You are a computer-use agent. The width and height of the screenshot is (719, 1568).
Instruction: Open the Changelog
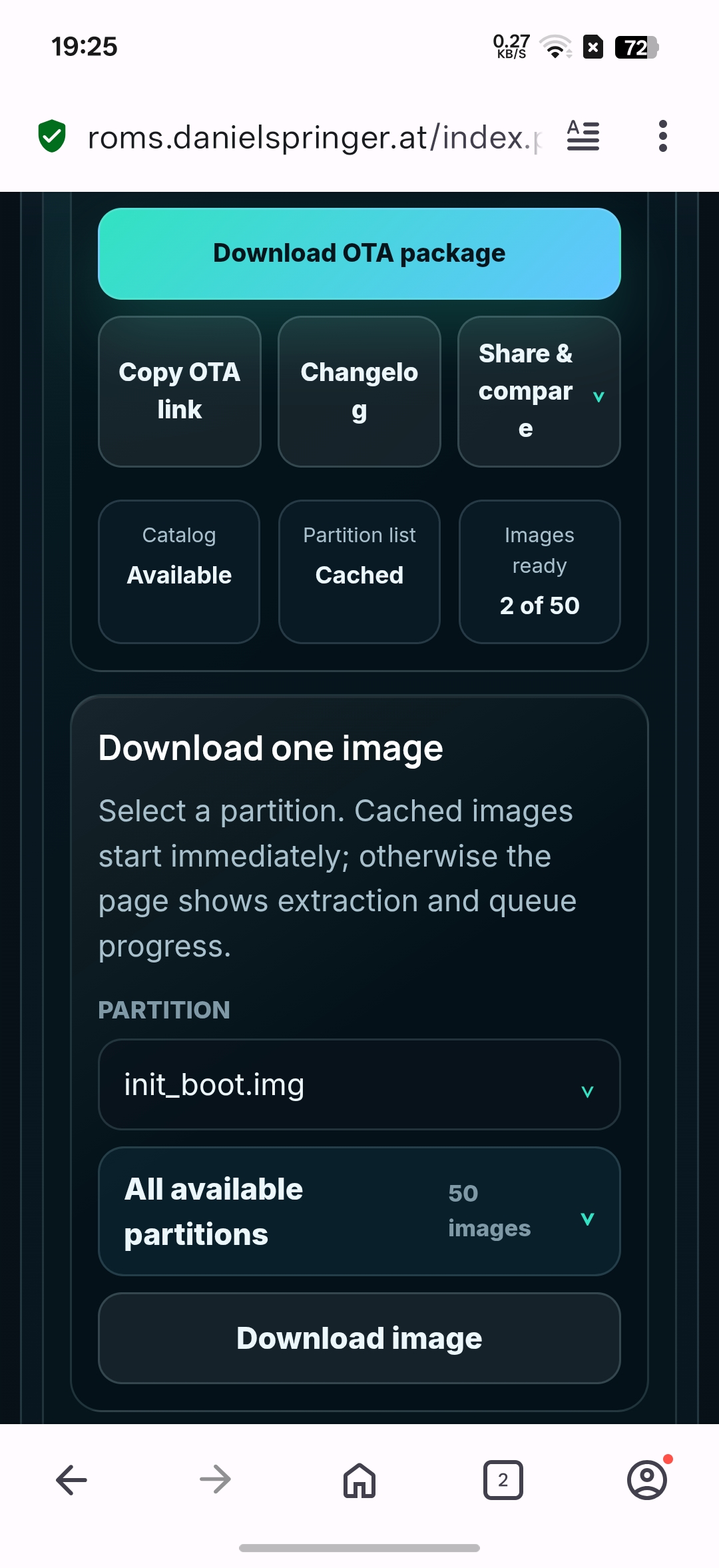pyautogui.click(x=359, y=392)
